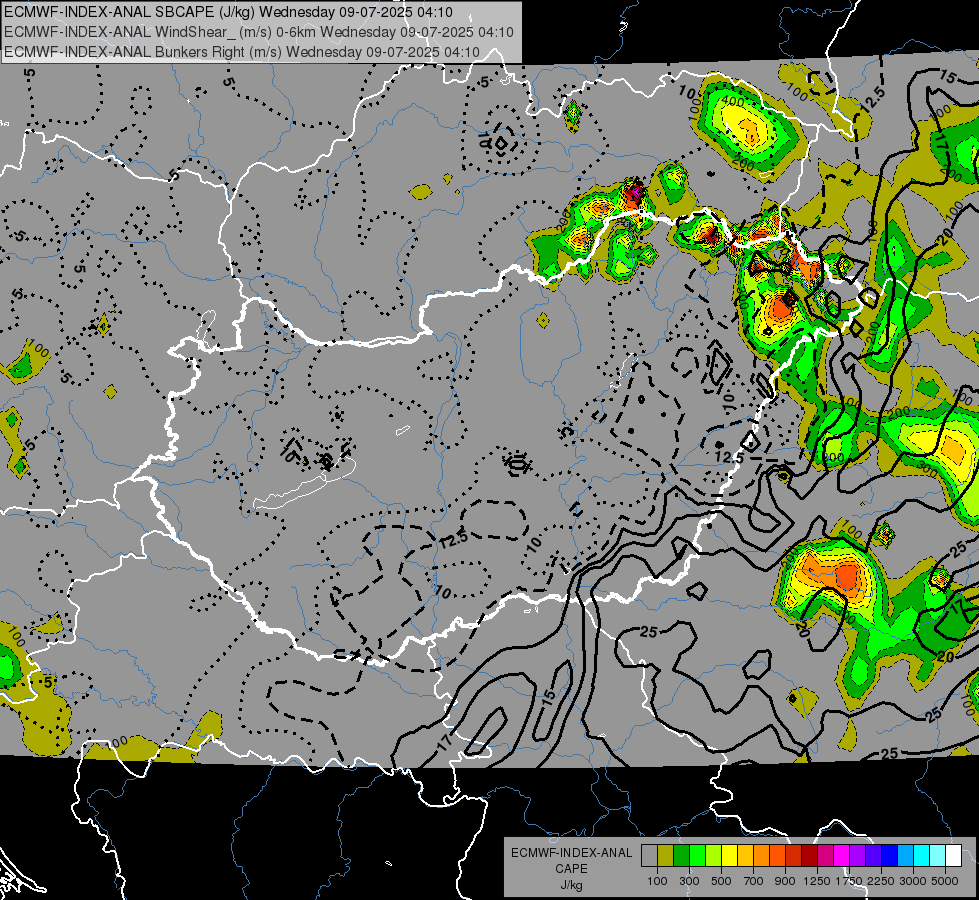Click the legend value 2250
Image resolution: width=979 pixels, height=900 pixels.
pyautogui.click(x=881, y=881)
